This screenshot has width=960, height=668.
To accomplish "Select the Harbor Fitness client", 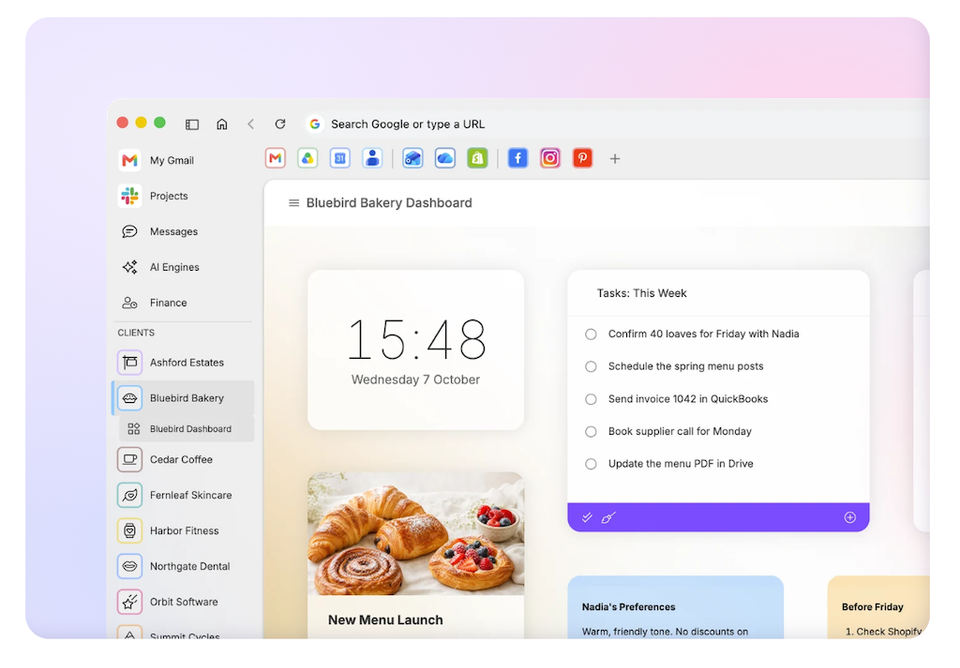I will pos(184,530).
